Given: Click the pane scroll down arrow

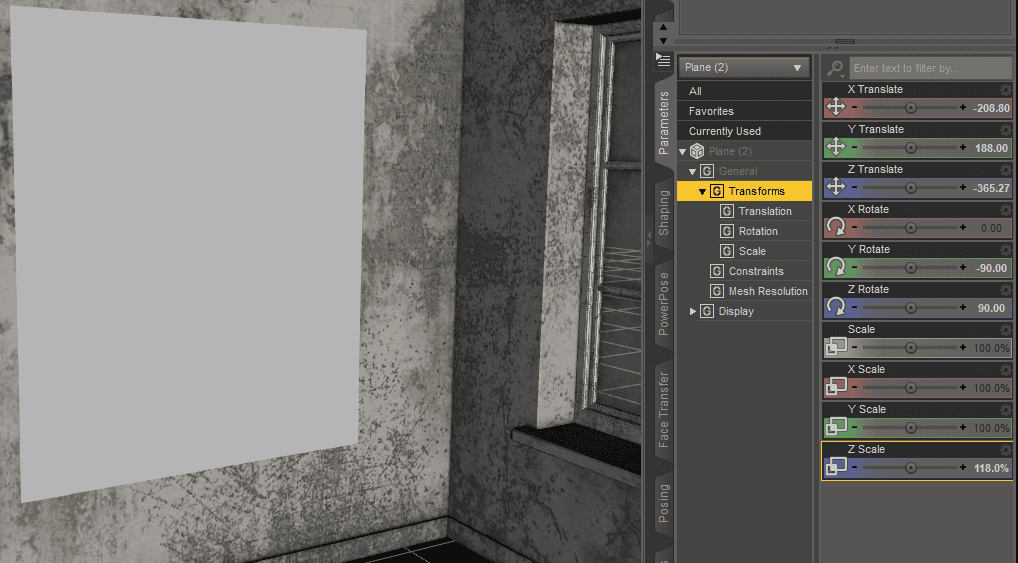Looking at the screenshot, I should (663, 40).
